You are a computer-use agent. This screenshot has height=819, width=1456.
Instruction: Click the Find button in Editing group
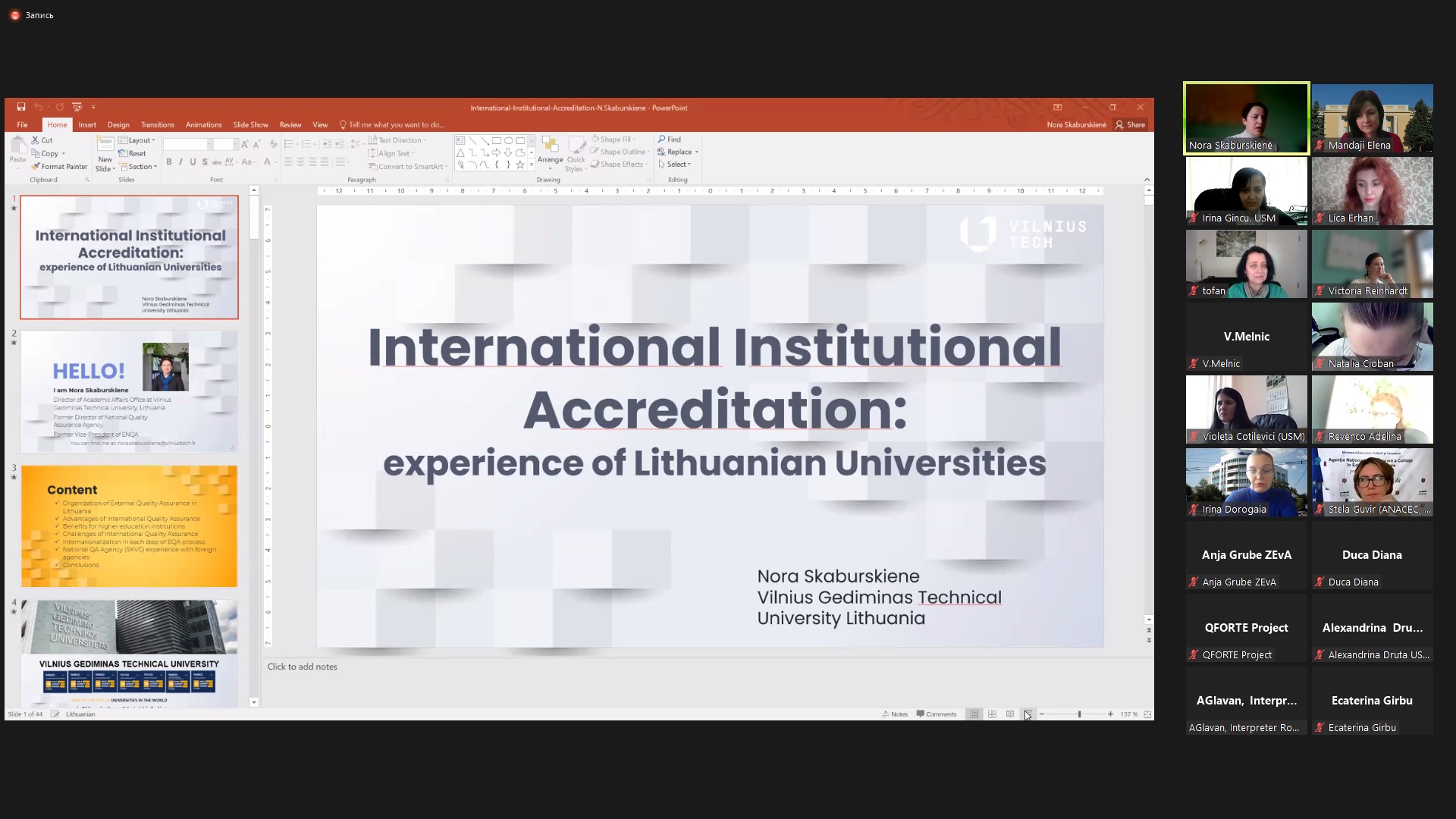(x=670, y=140)
